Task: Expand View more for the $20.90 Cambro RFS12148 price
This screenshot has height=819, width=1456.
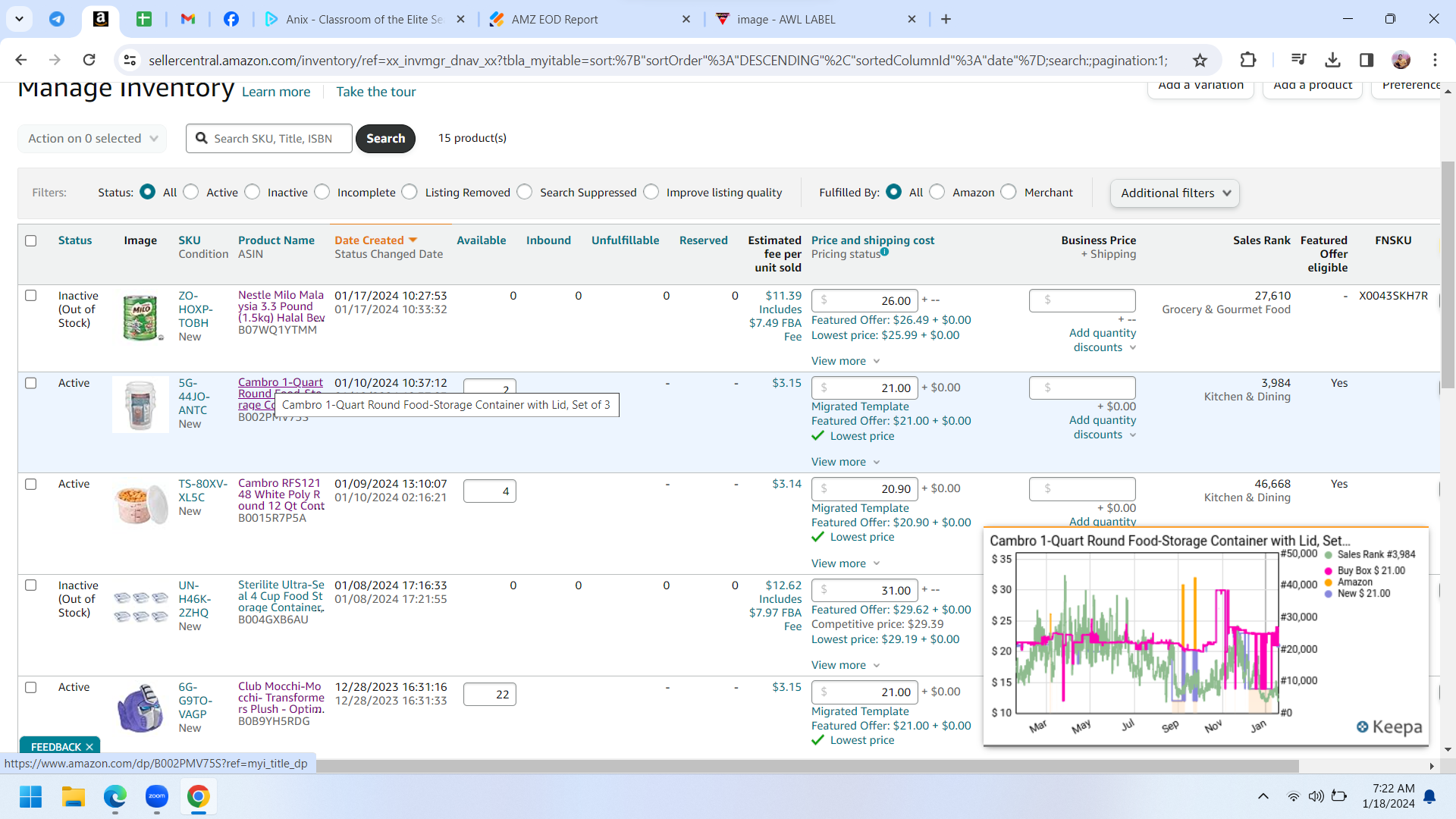Action: click(x=846, y=563)
